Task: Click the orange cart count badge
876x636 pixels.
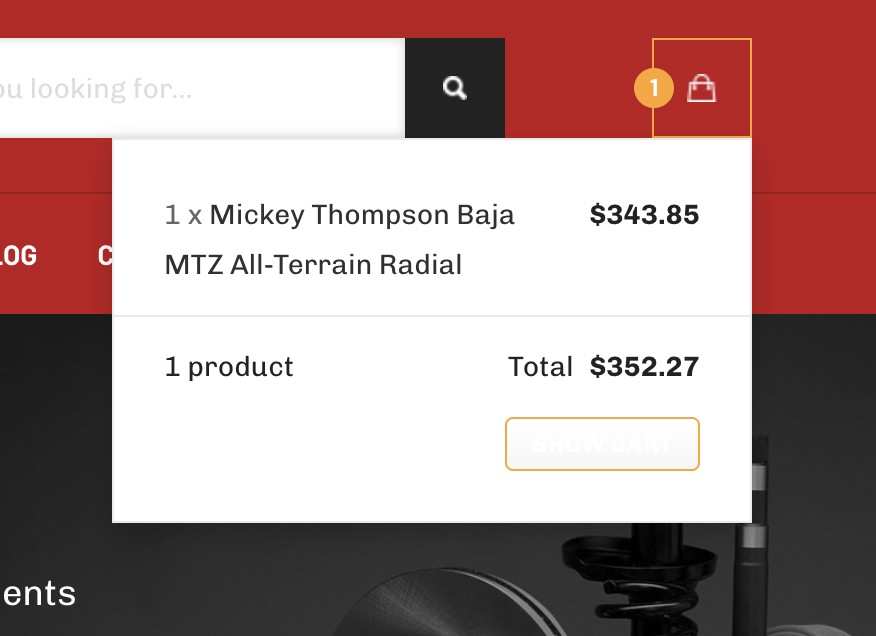Action: 654,89
